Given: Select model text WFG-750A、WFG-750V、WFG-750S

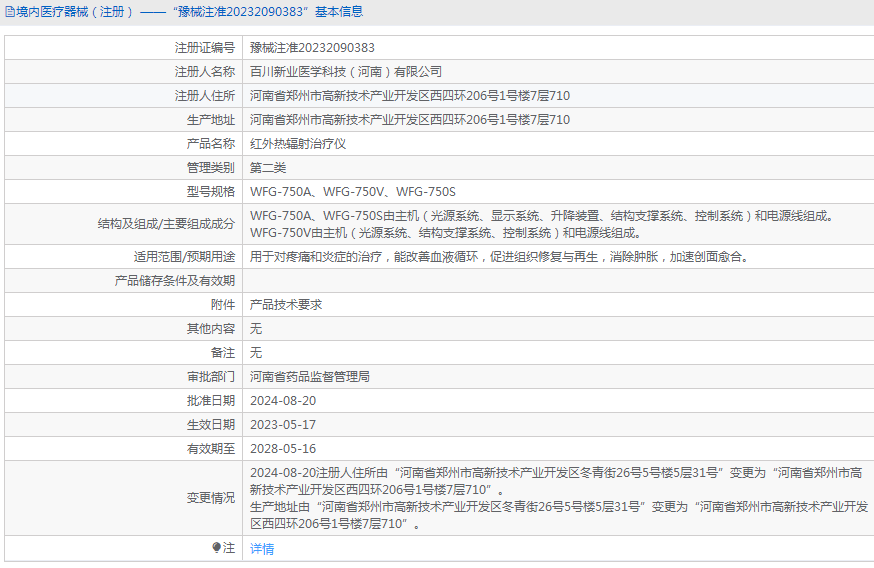Looking at the screenshot, I should click(x=353, y=192).
